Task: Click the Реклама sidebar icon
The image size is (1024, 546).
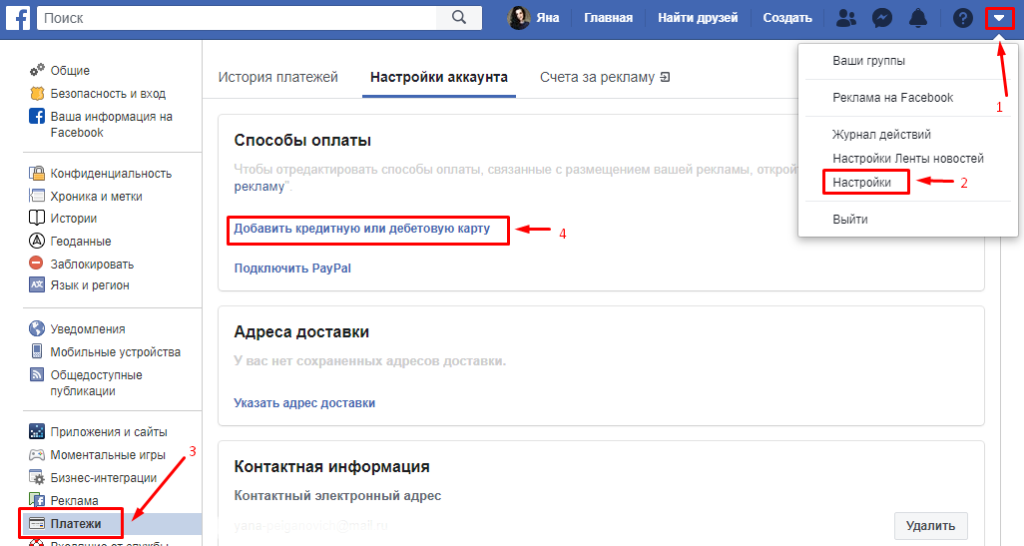Action: (x=37, y=500)
